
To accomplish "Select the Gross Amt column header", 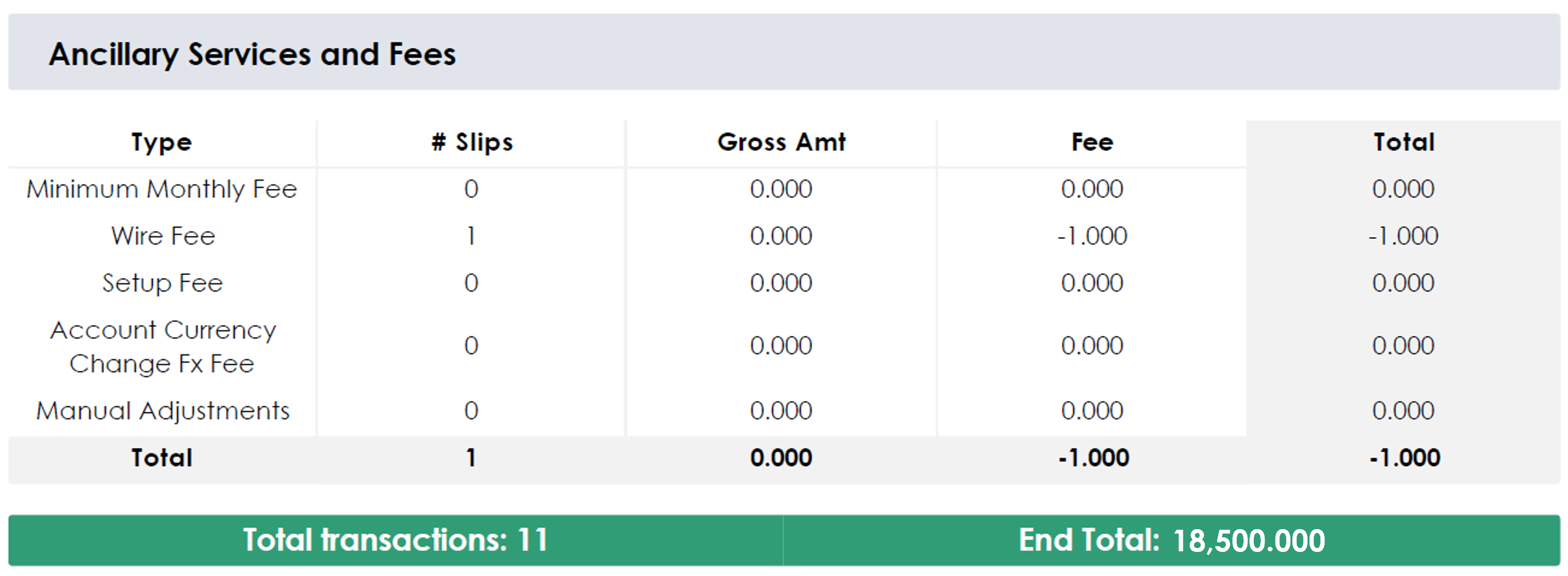I will pos(781,143).
